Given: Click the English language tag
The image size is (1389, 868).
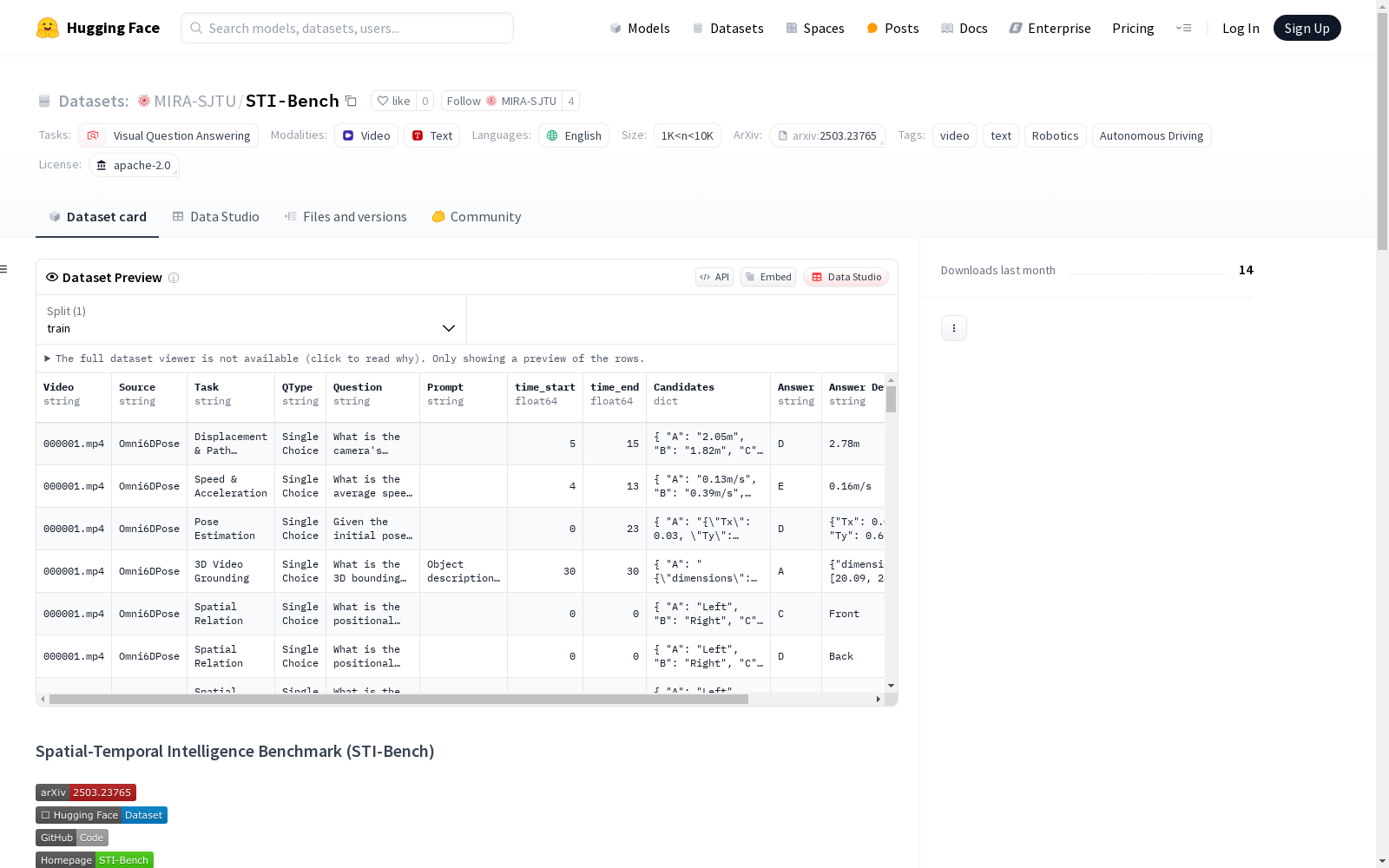Looking at the screenshot, I should [x=574, y=135].
